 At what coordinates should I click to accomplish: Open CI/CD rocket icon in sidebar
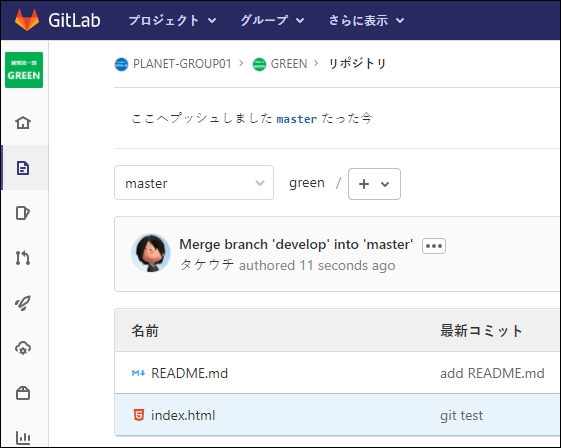(23, 303)
